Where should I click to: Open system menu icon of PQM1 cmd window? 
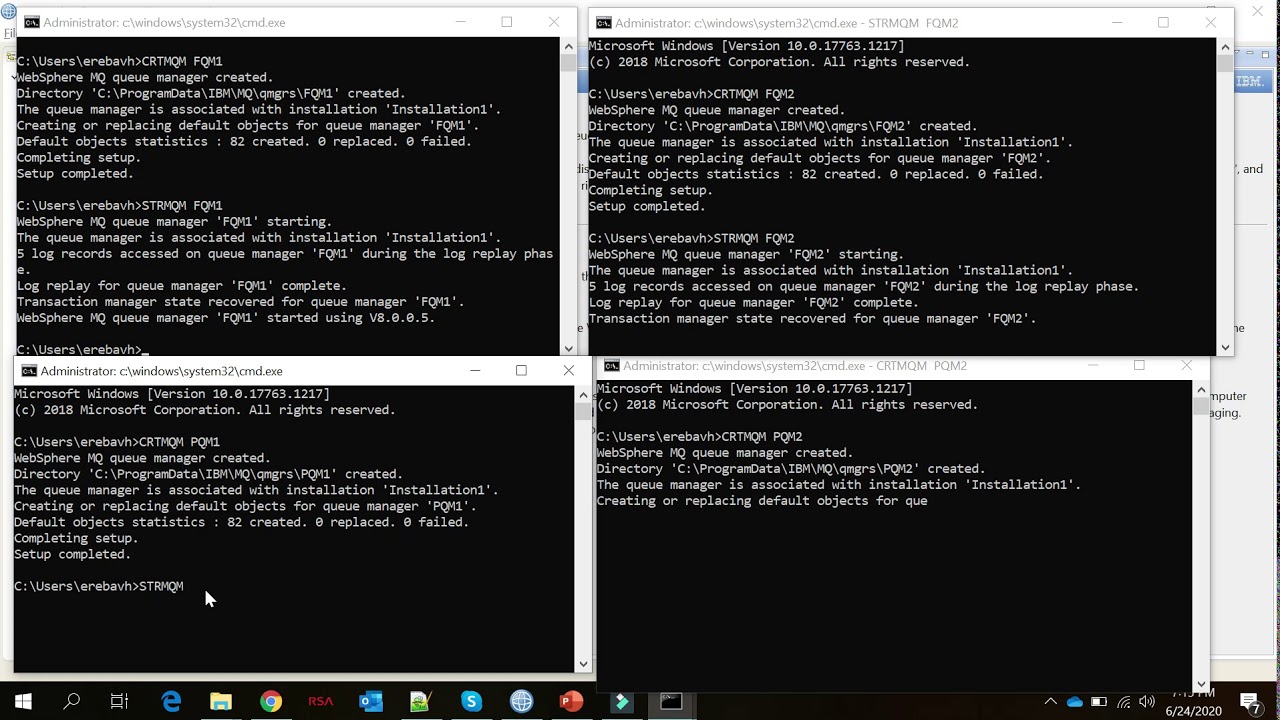28,371
